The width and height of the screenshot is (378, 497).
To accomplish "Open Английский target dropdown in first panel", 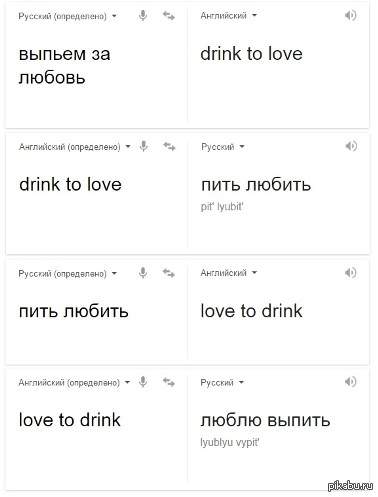I will (x=229, y=15).
